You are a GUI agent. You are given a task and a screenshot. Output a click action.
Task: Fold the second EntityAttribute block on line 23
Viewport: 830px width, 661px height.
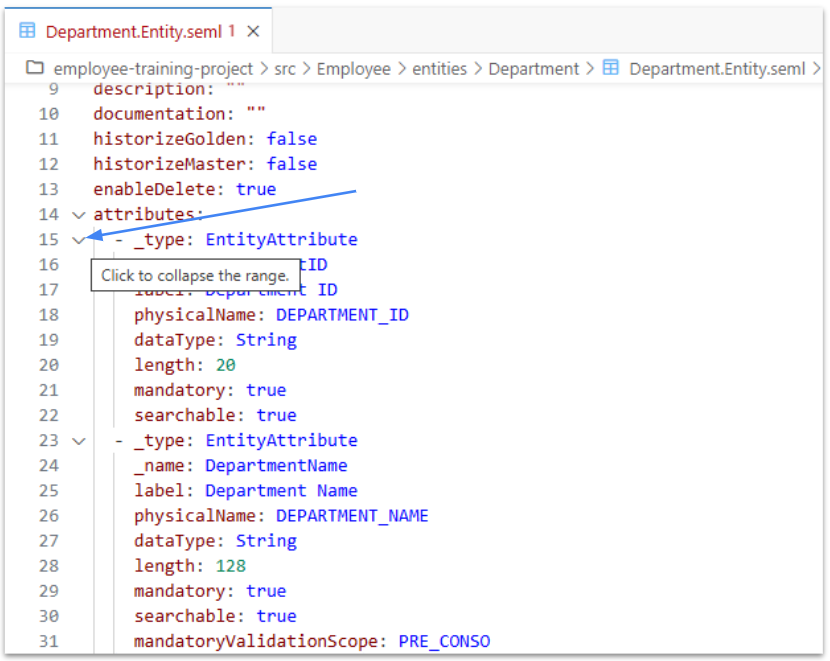(79, 440)
